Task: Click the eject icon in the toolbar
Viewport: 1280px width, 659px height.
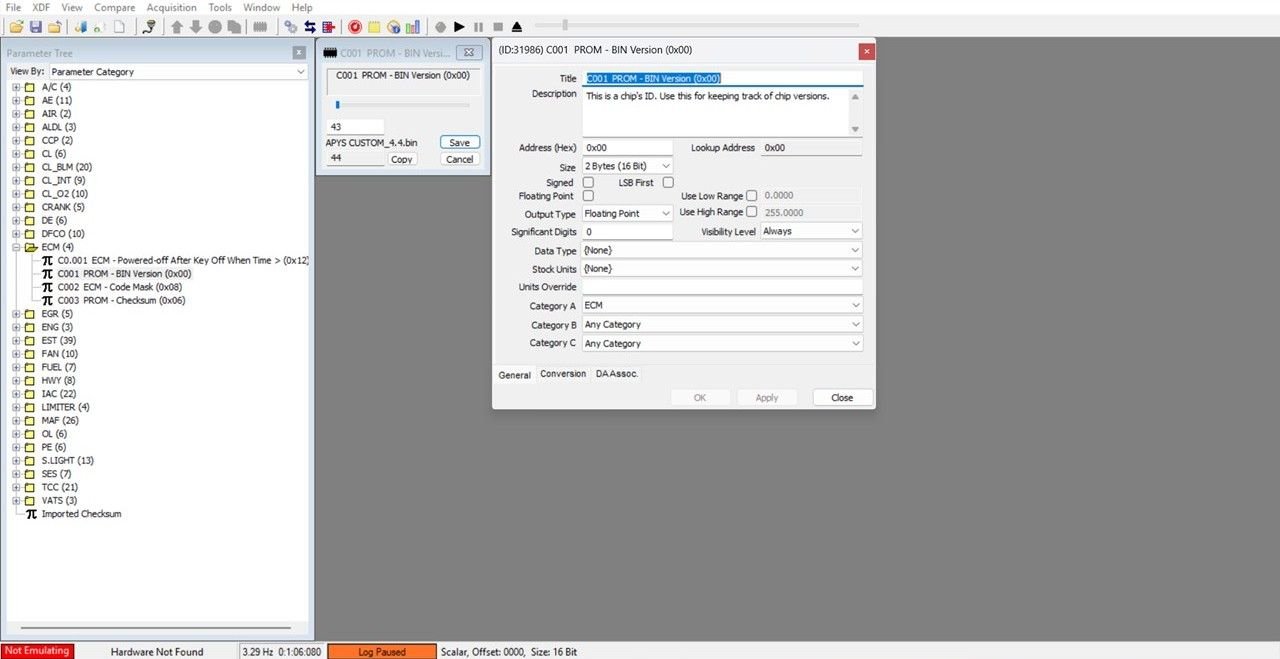Action: tap(517, 27)
